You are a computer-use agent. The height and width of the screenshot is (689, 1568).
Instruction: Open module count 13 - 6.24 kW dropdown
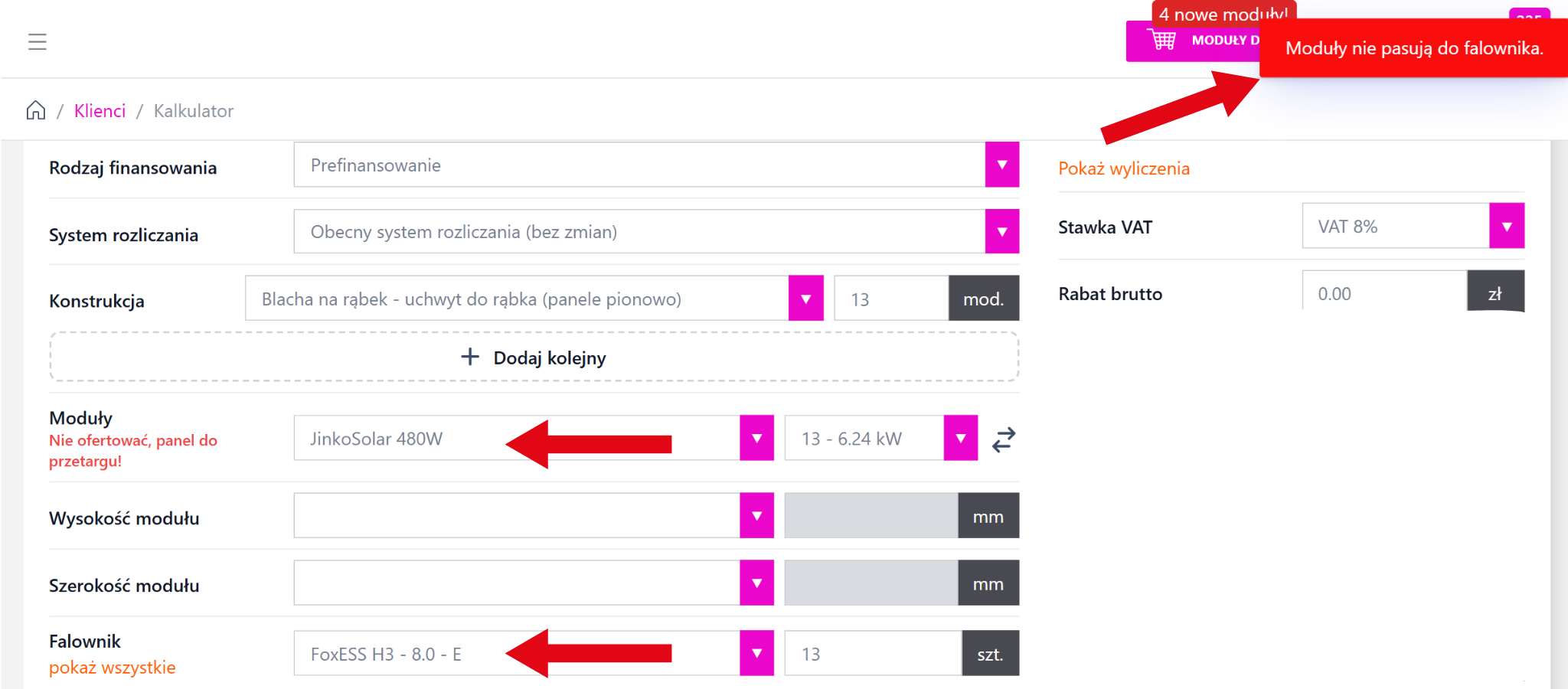[960, 439]
